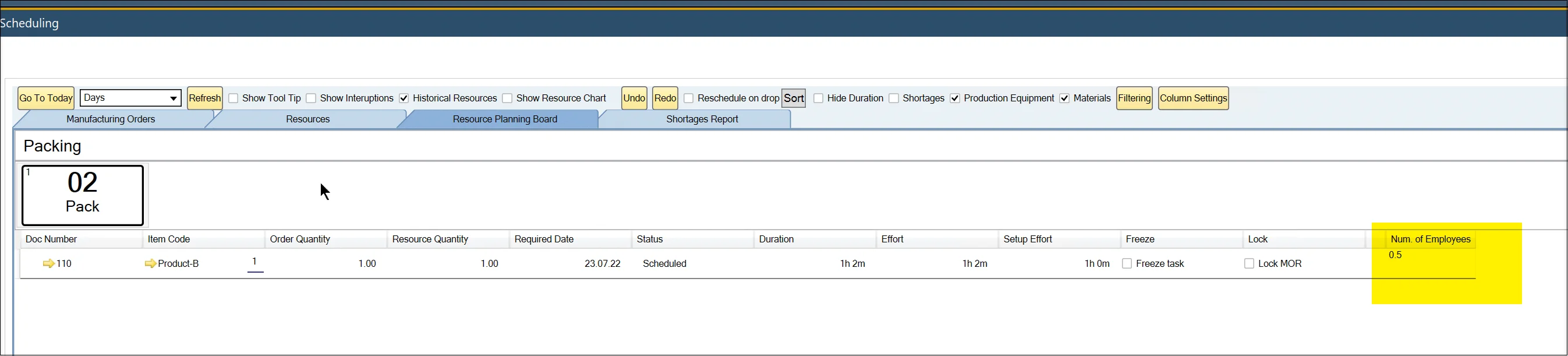Image resolution: width=1568 pixels, height=356 pixels.
Task: Select the 02 Pack resource tile
Action: (83, 195)
